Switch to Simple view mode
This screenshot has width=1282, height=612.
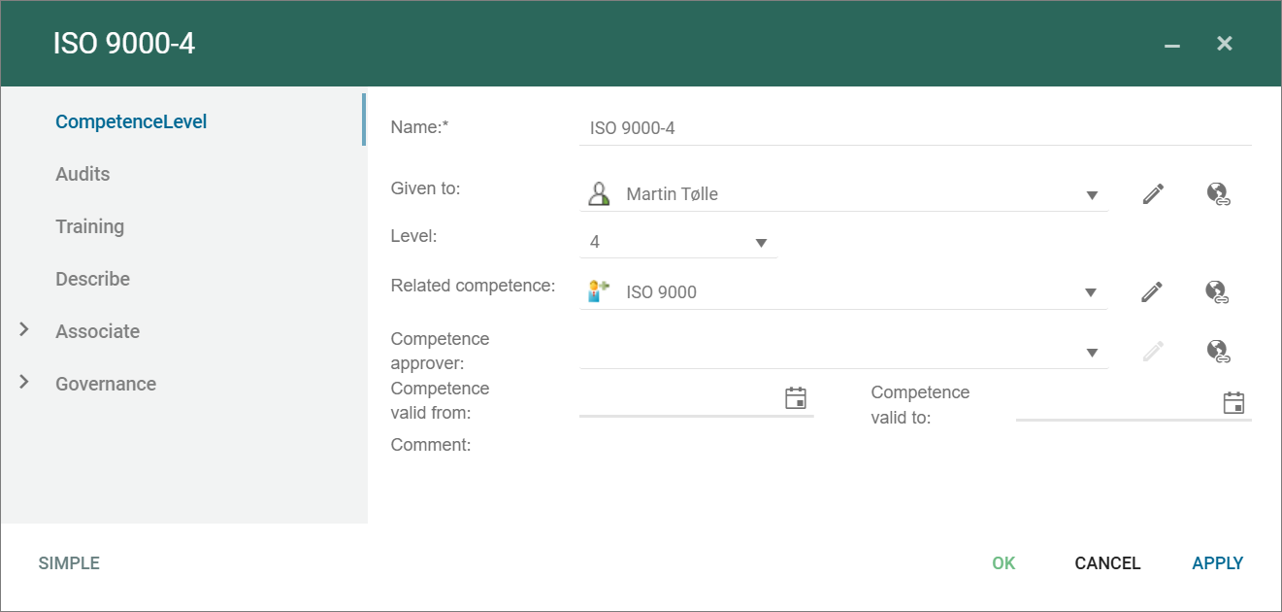69,563
